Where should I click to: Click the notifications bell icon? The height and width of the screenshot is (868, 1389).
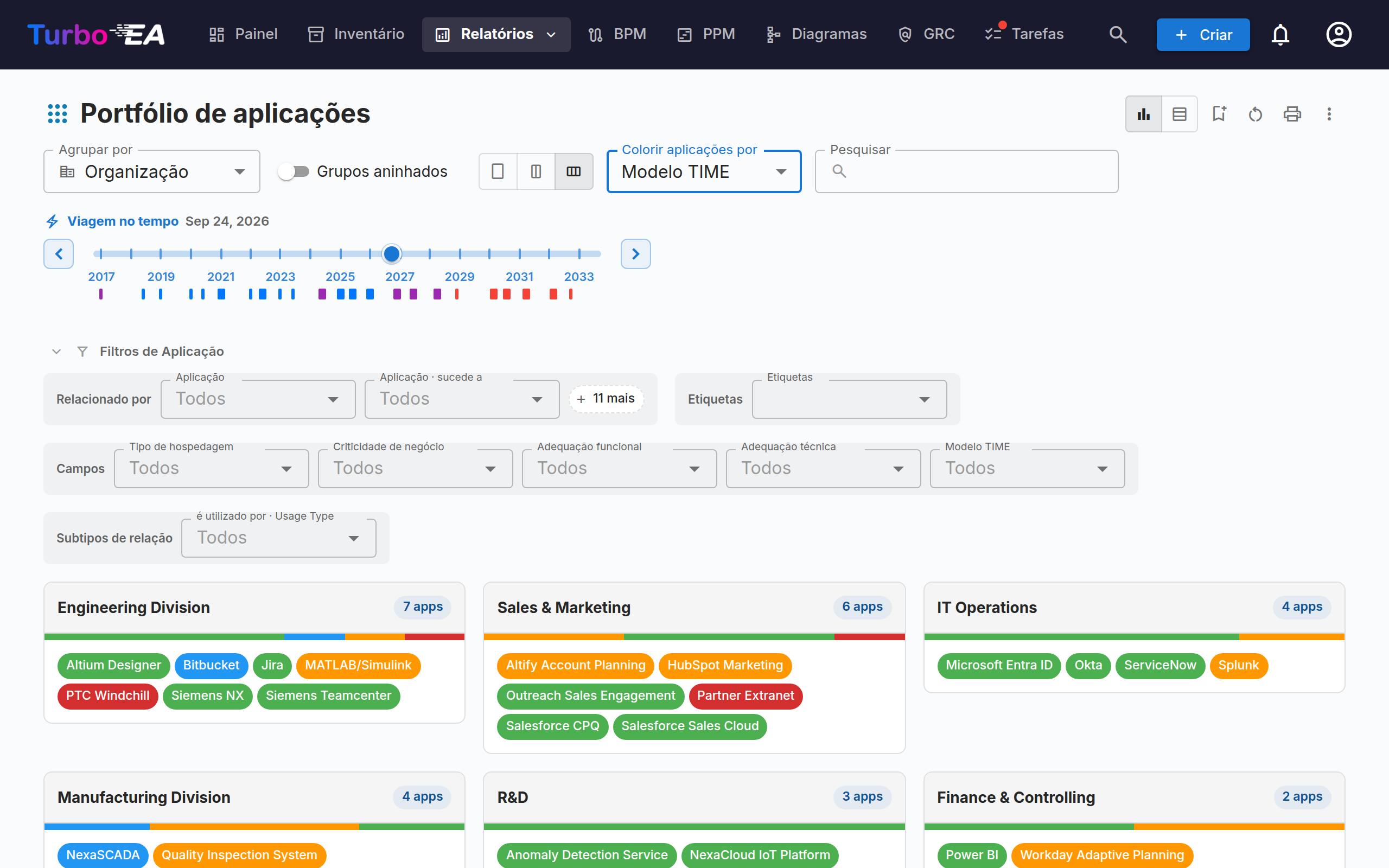(x=1280, y=34)
